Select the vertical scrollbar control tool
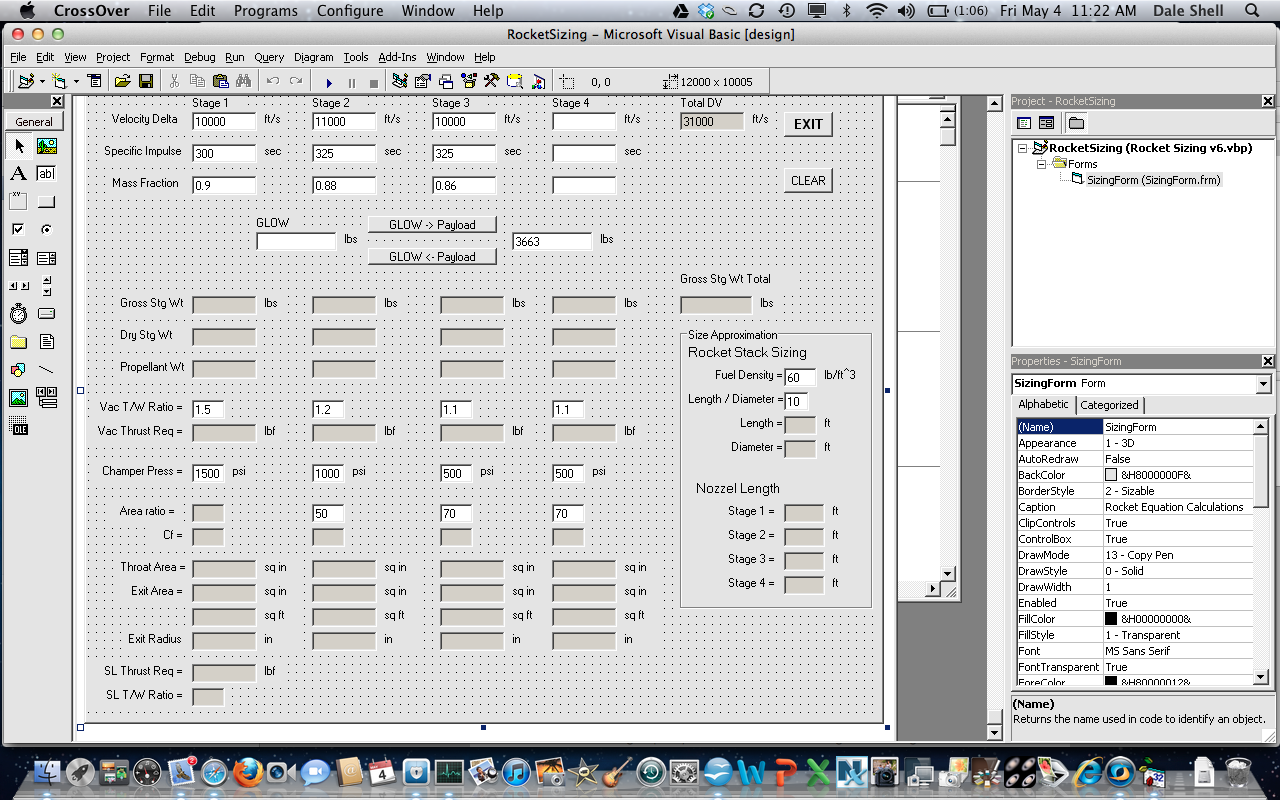This screenshot has width=1280, height=800. pyautogui.click(x=46, y=286)
